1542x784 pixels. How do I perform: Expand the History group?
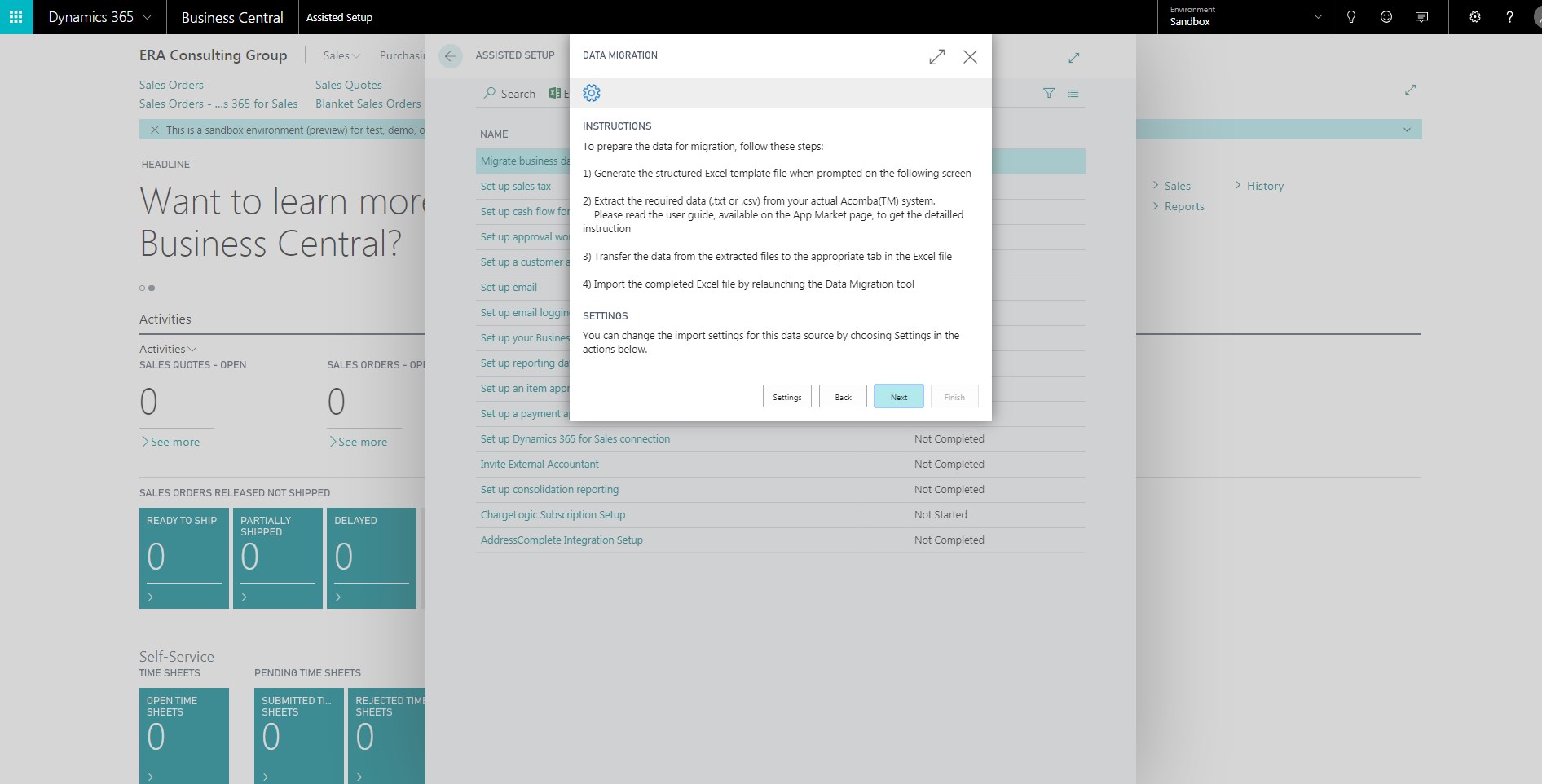(1259, 186)
